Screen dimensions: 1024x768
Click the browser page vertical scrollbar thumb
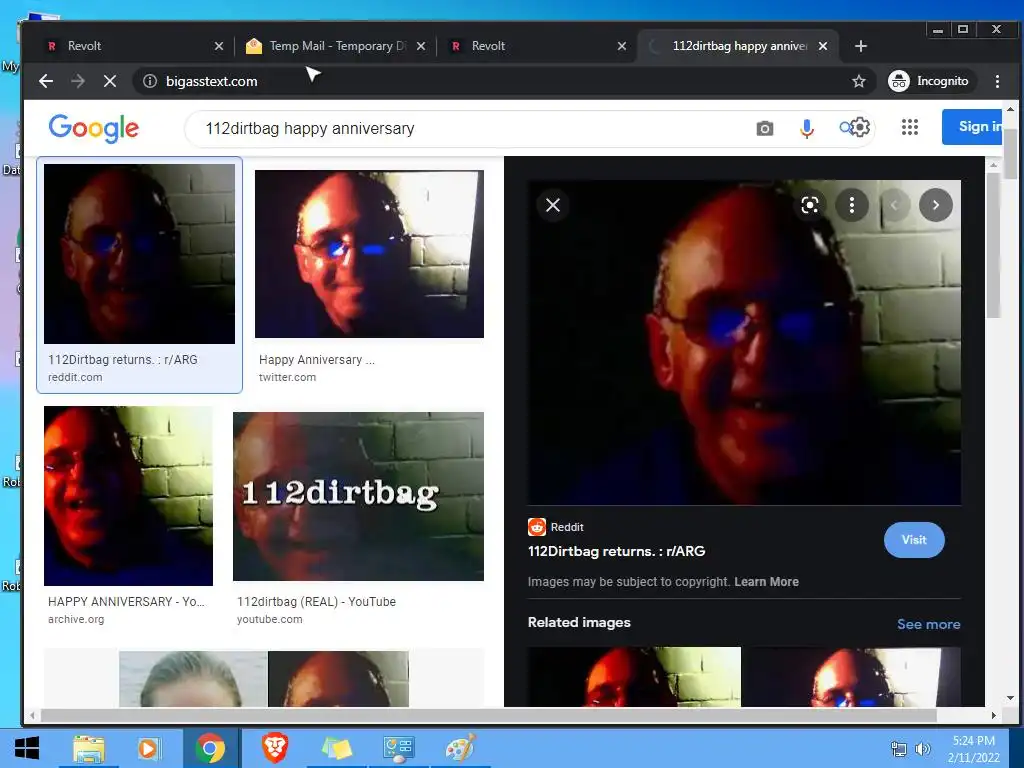point(1010,153)
